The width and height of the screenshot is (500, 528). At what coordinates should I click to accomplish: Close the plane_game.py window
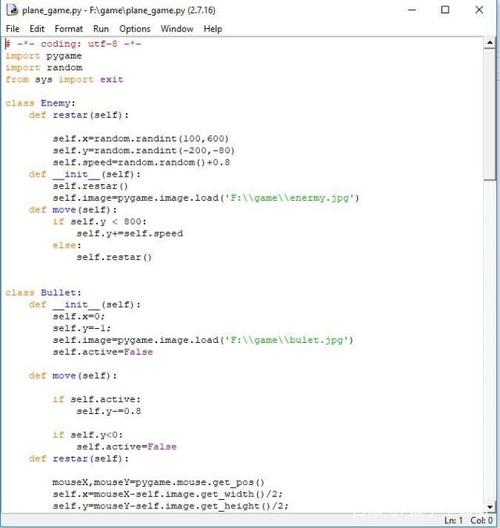[479, 10]
